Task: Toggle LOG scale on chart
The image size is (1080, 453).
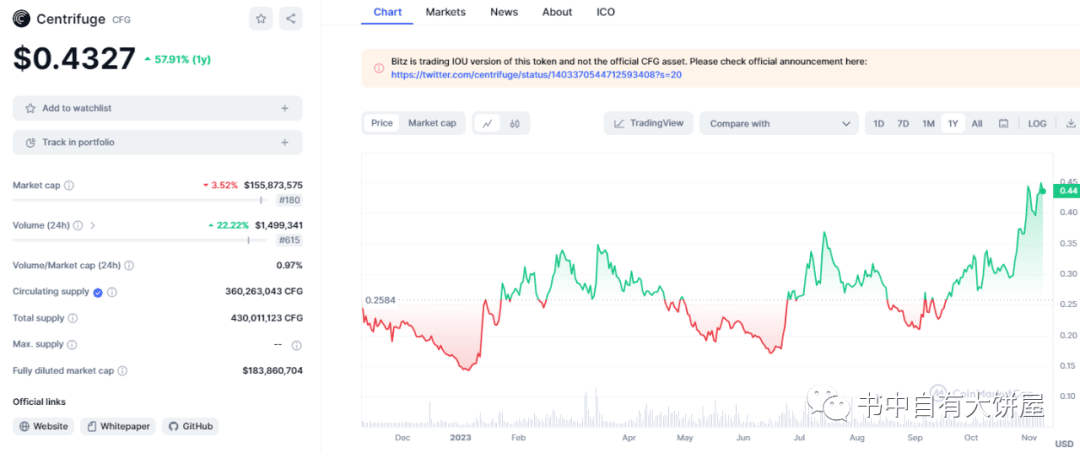Action: point(1037,124)
